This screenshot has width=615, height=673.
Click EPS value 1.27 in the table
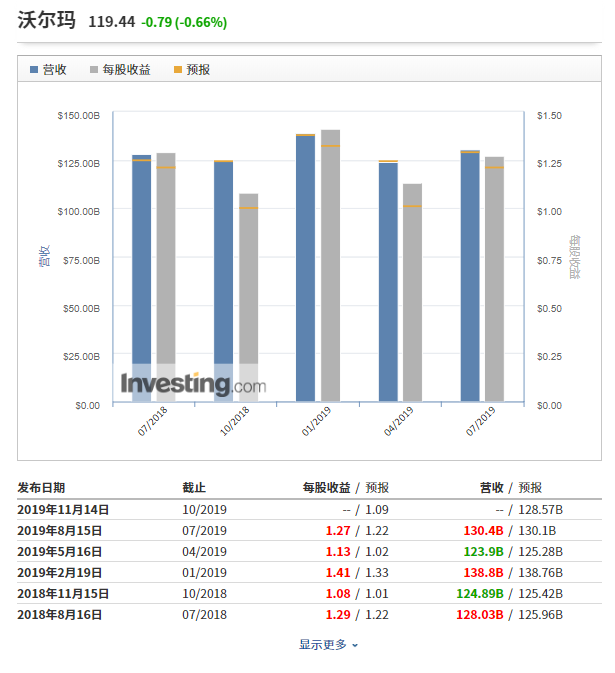click(x=338, y=531)
